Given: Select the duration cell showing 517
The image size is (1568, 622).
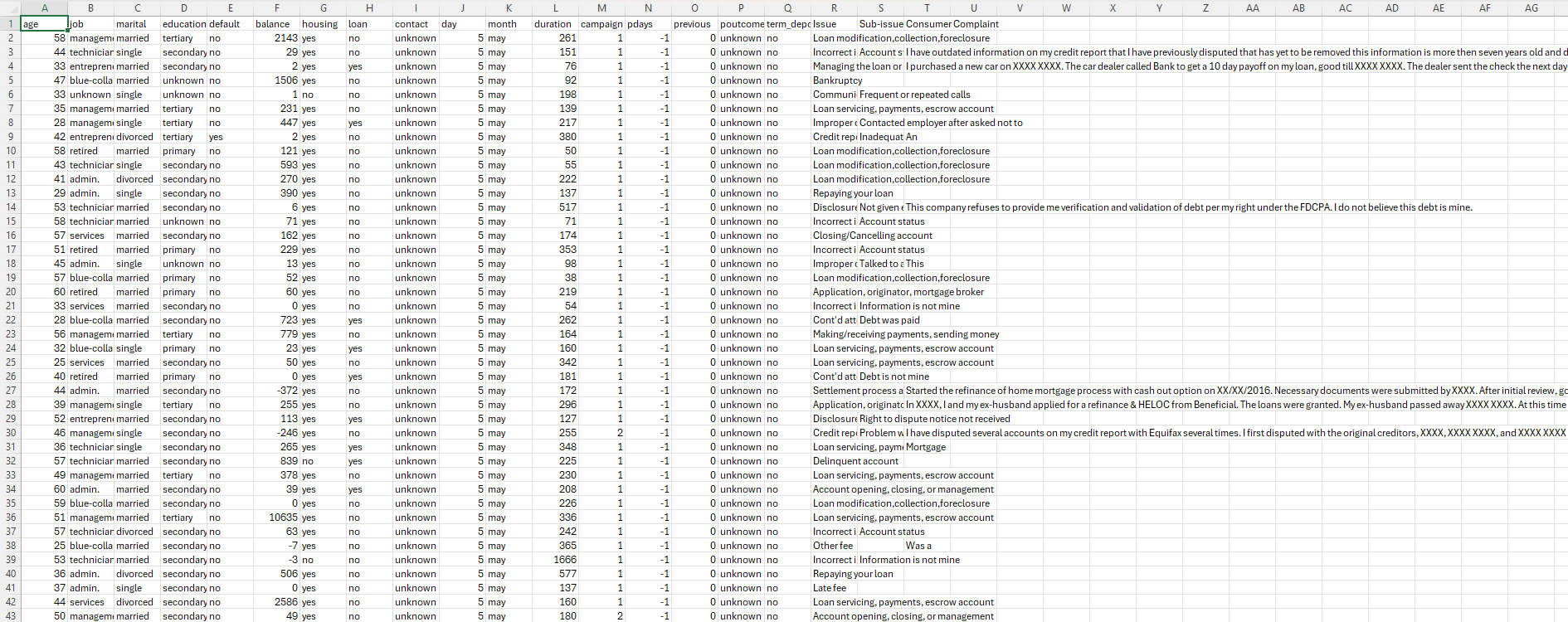Looking at the screenshot, I should (555, 207).
